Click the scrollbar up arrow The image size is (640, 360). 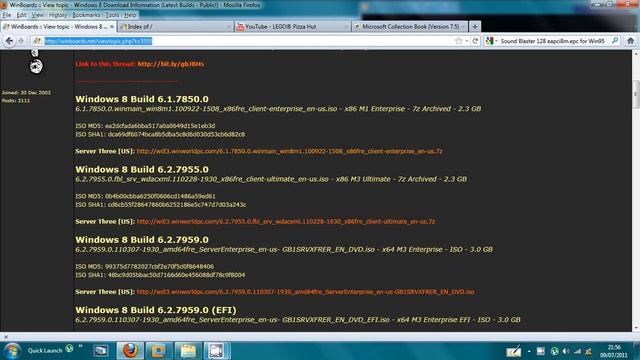pyautogui.click(x=636, y=53)
